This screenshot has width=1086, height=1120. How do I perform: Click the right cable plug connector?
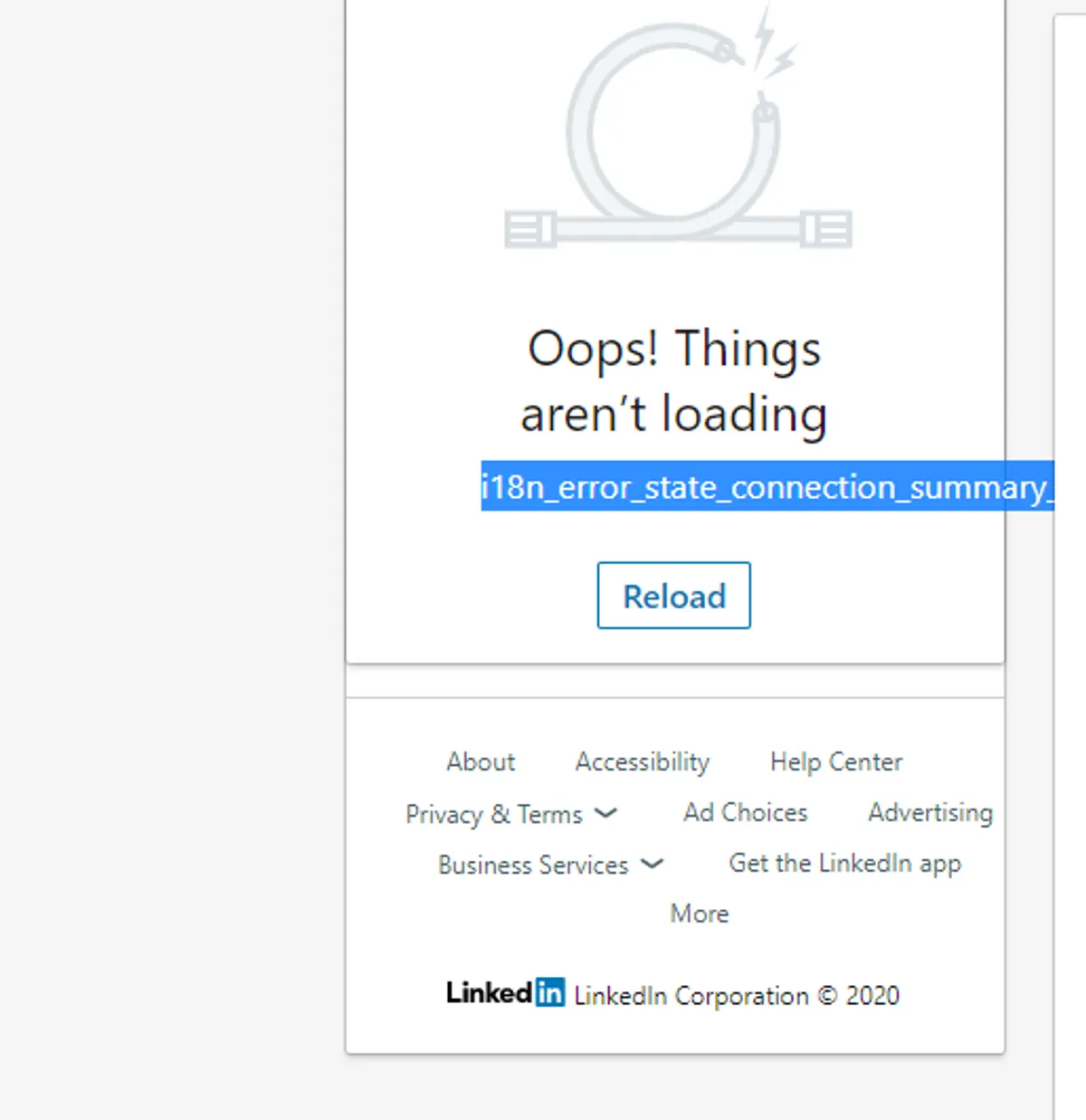(826, 229)
